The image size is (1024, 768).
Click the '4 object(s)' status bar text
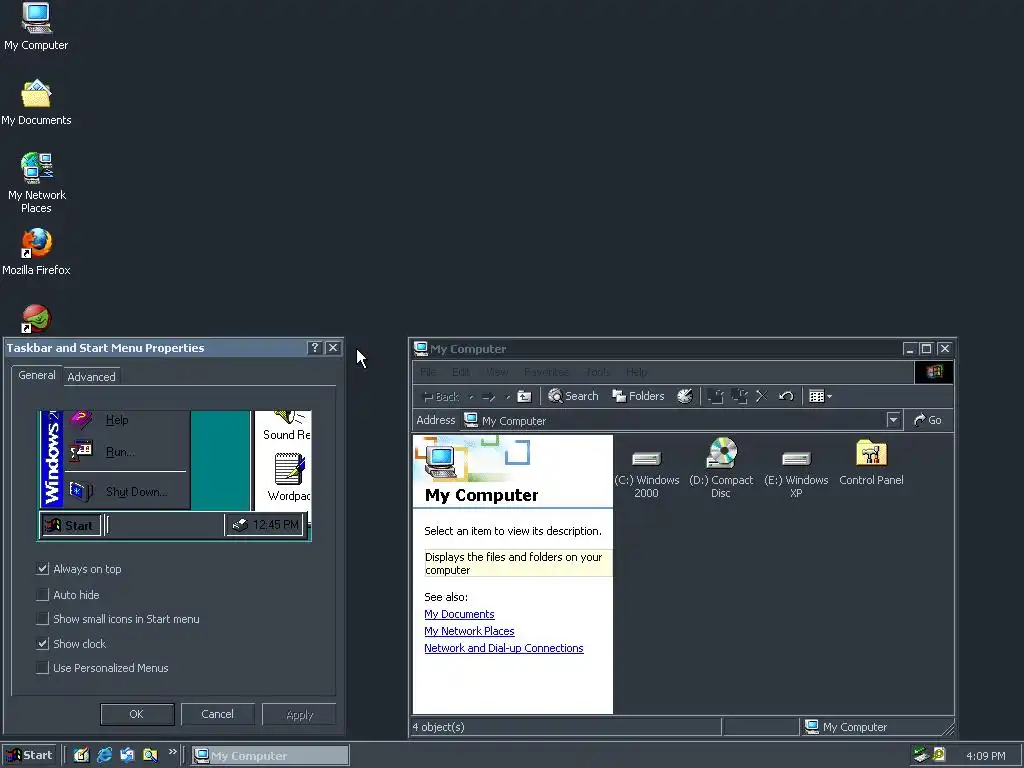pyautogui.click(x=438, y=727)
